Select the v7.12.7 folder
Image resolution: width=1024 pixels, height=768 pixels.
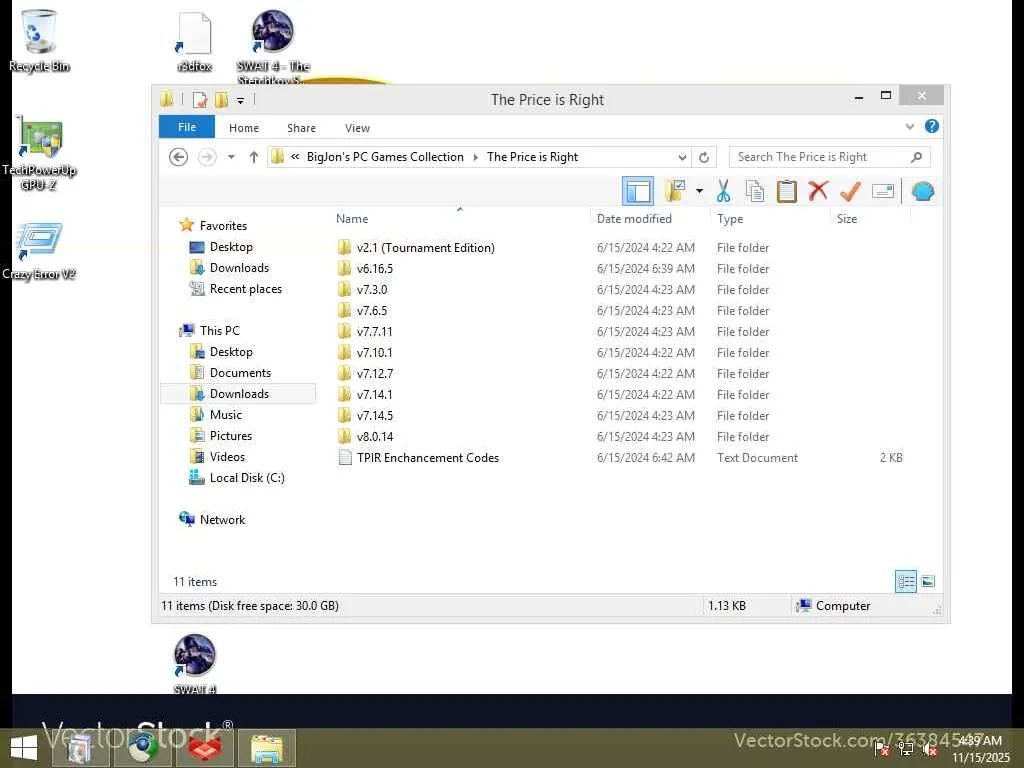(x=375, y=374)
